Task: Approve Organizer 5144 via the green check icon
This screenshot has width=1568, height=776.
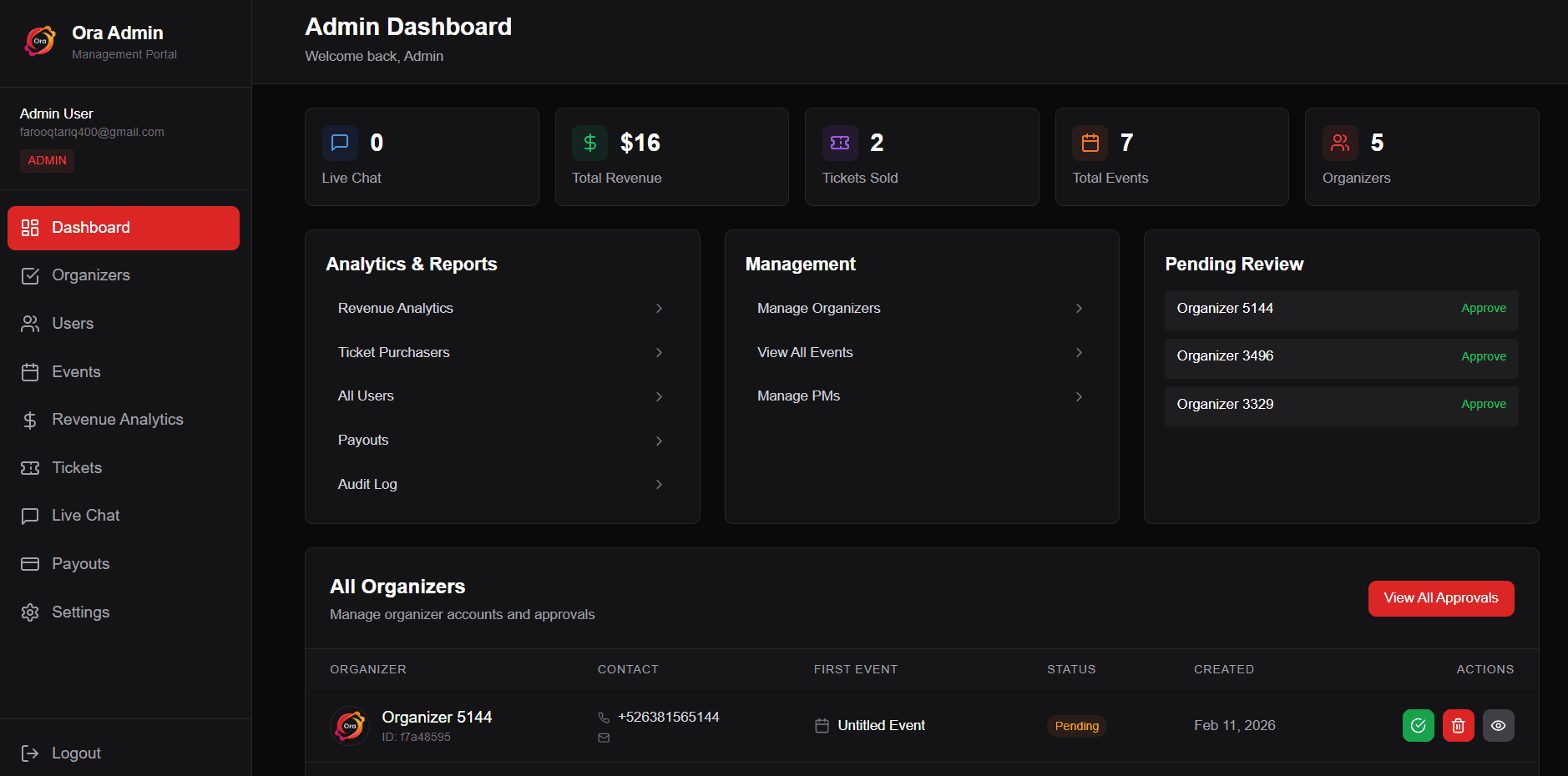Action: pyautogui.click(x=1418, y=725)
